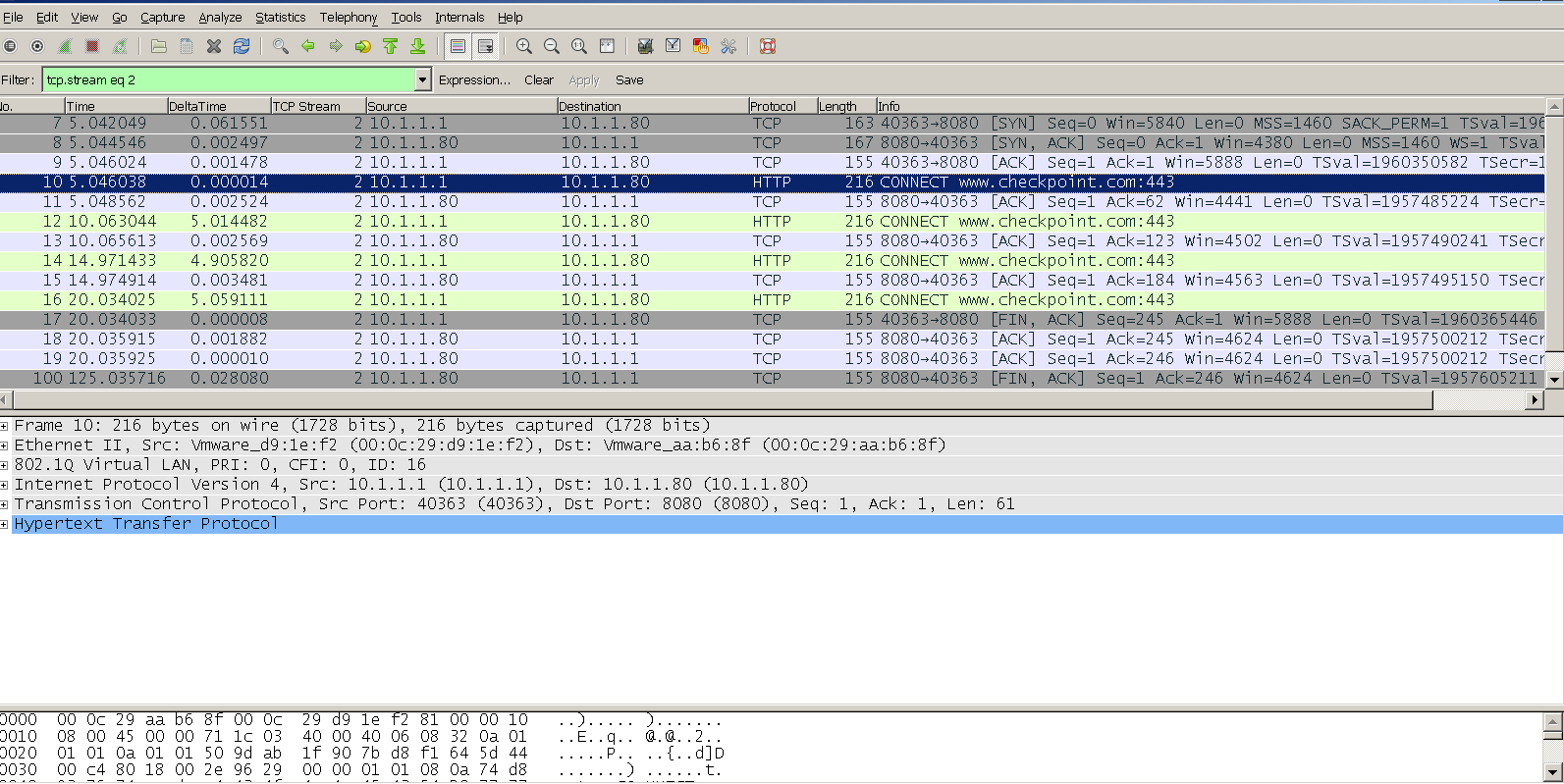
Task: Clear the display filter
Action: [x=538, y=79]
